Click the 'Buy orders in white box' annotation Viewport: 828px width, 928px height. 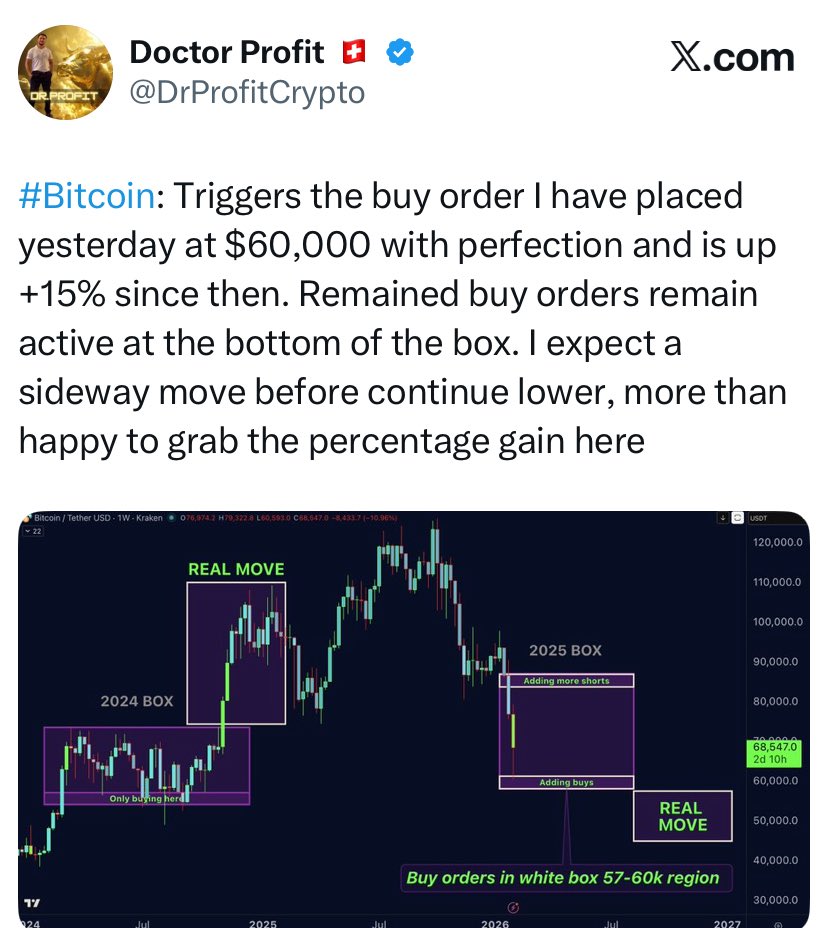563,878
